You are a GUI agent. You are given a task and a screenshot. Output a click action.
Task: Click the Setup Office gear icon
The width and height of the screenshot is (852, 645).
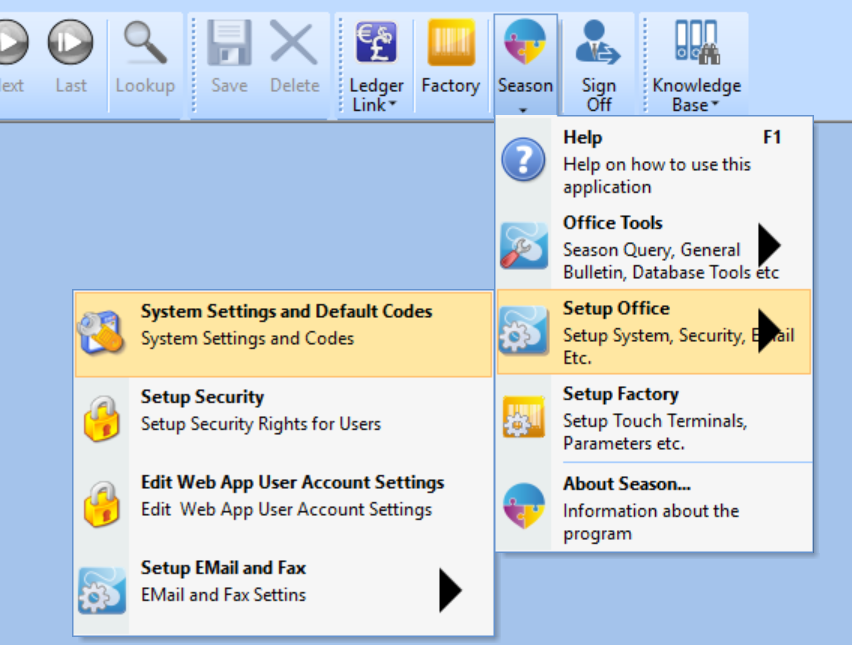(524, 331)
